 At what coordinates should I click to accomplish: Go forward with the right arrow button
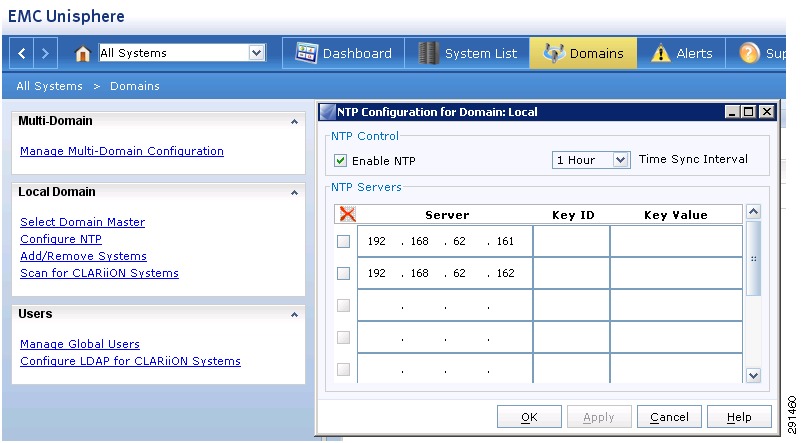click(46, 53)
